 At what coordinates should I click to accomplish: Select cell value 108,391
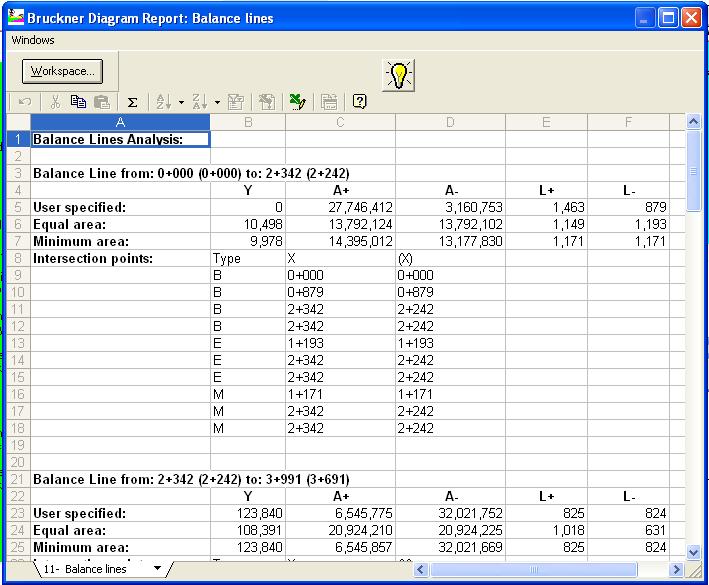point(248,530)
